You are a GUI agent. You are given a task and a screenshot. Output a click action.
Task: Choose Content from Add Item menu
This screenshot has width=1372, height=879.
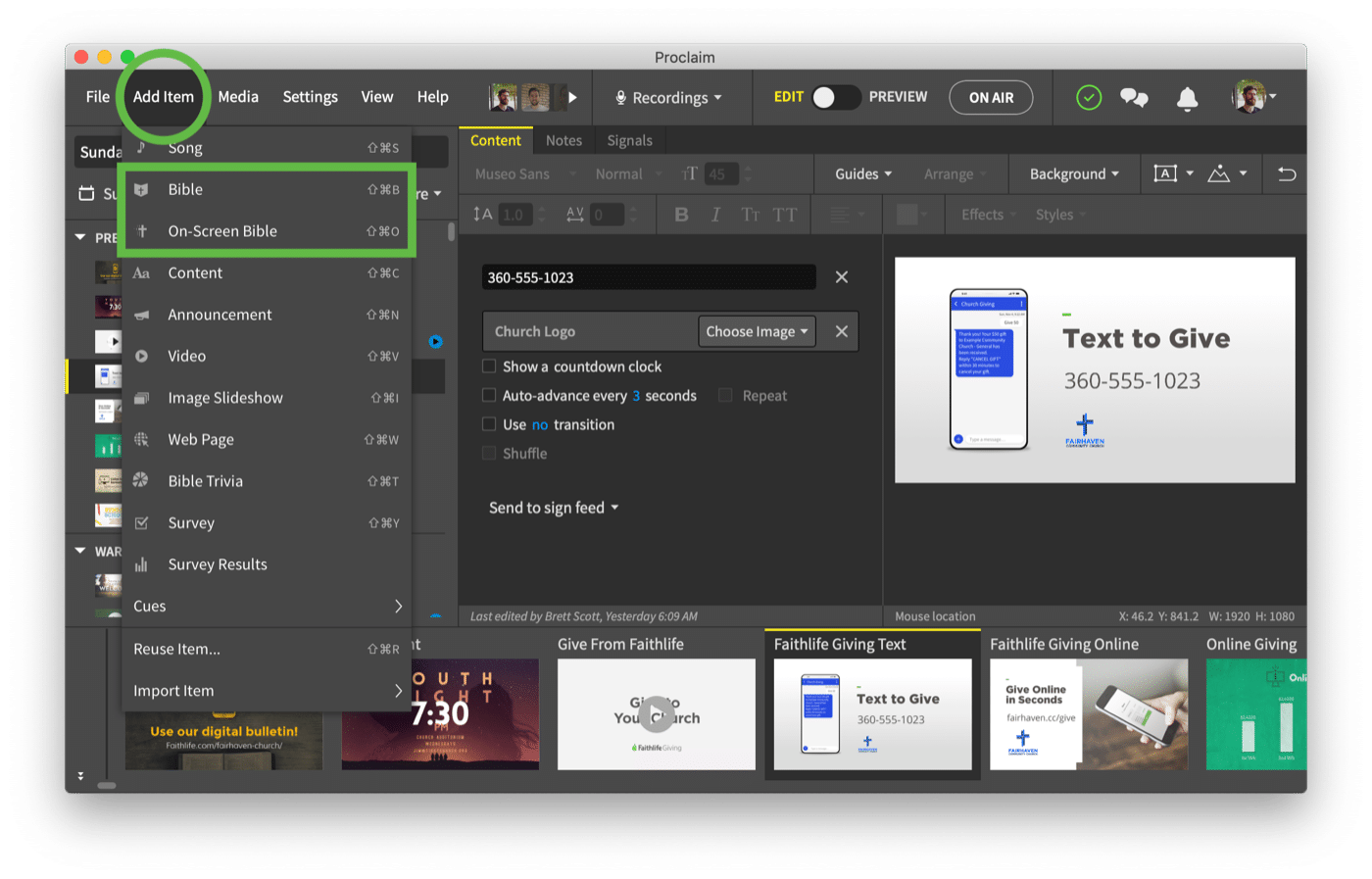pos(267,273)
